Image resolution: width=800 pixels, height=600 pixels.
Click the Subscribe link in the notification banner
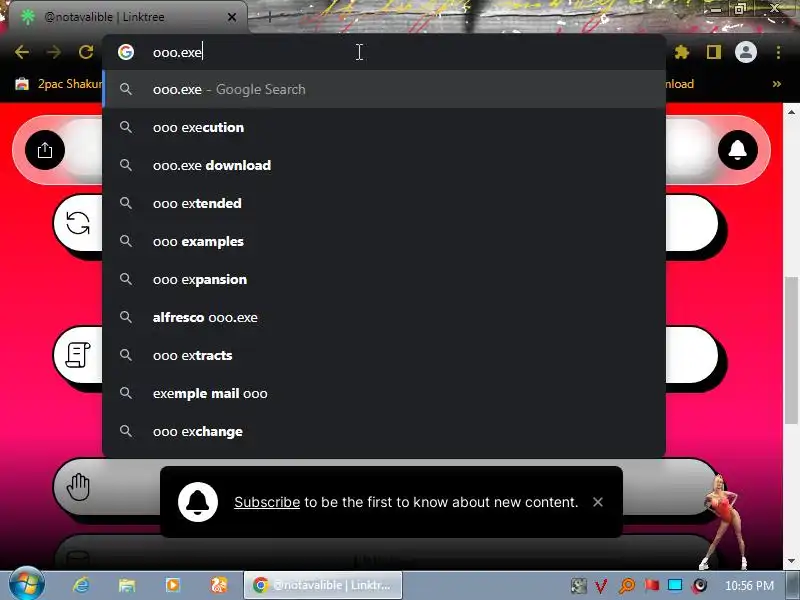tap(267, 502)
